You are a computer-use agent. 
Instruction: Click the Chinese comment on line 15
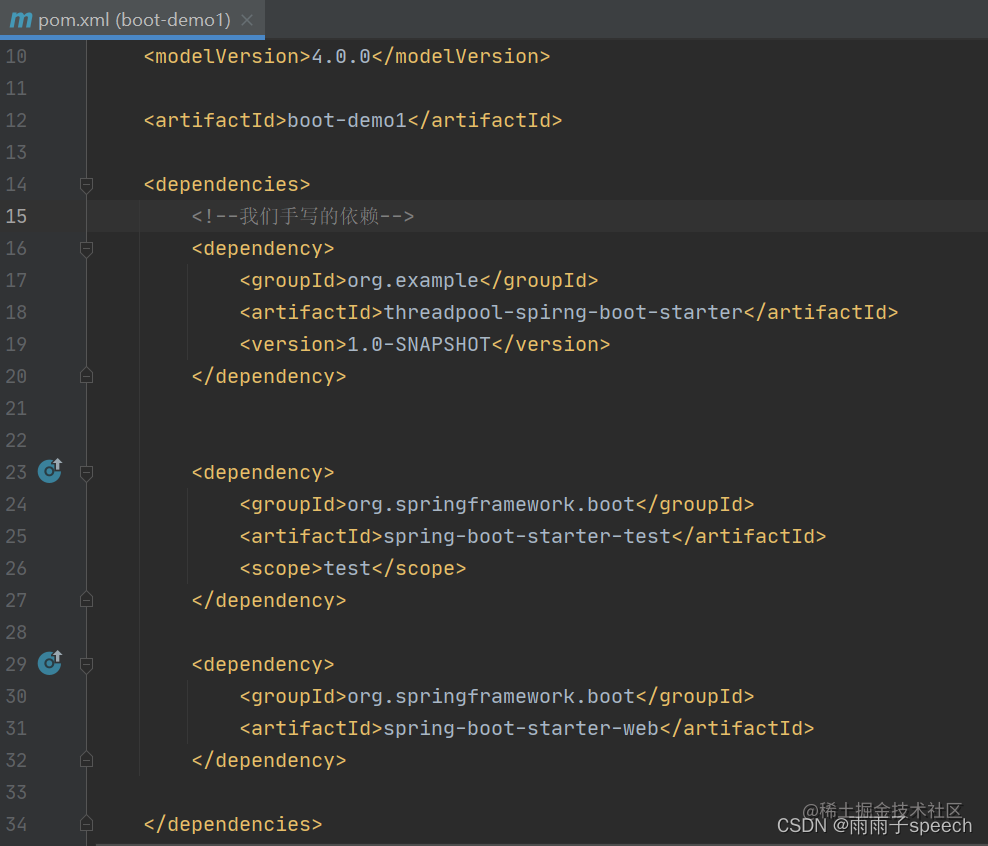303,217
